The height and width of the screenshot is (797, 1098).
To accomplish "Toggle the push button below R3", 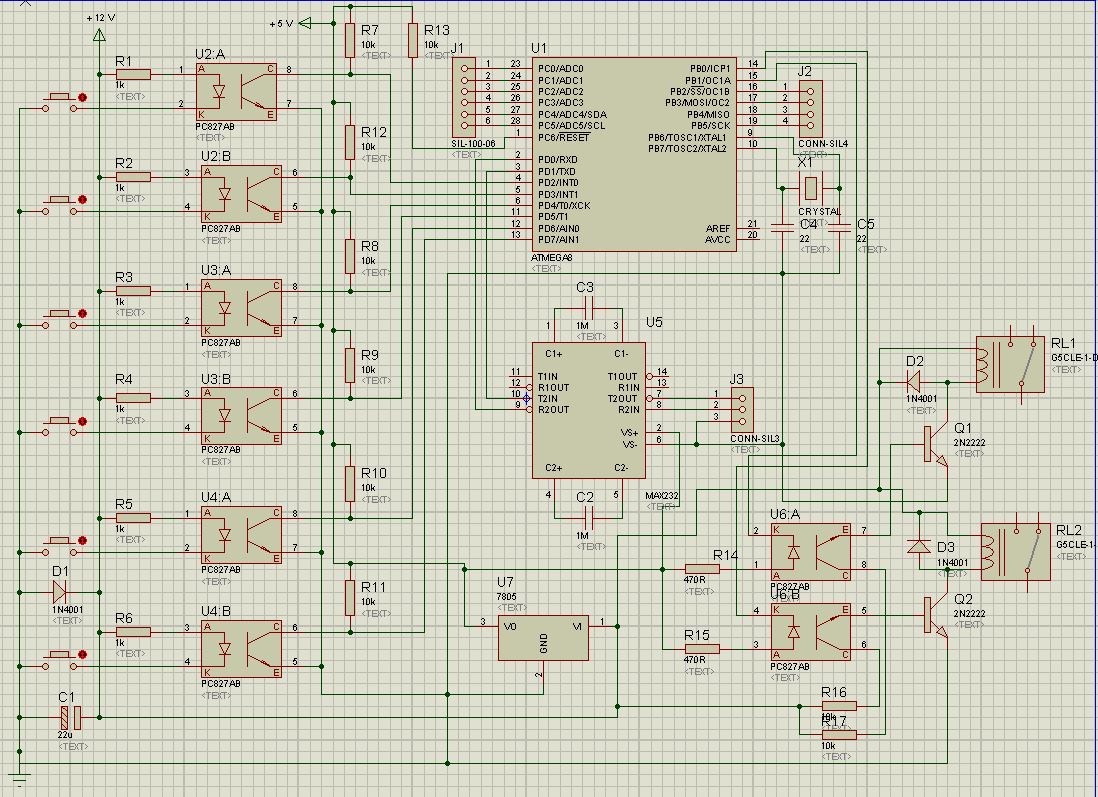I will coord(60,315).
